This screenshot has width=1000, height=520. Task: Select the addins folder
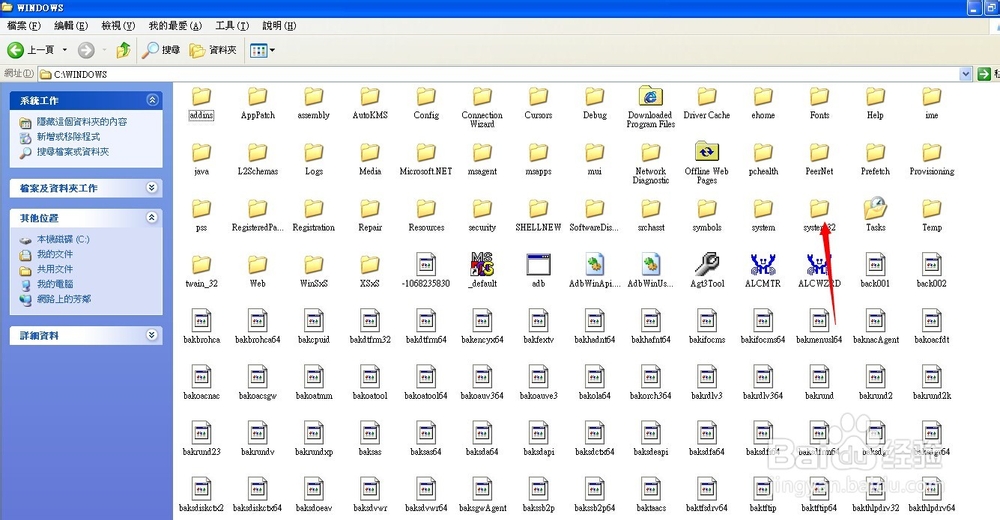coord(201,103)
